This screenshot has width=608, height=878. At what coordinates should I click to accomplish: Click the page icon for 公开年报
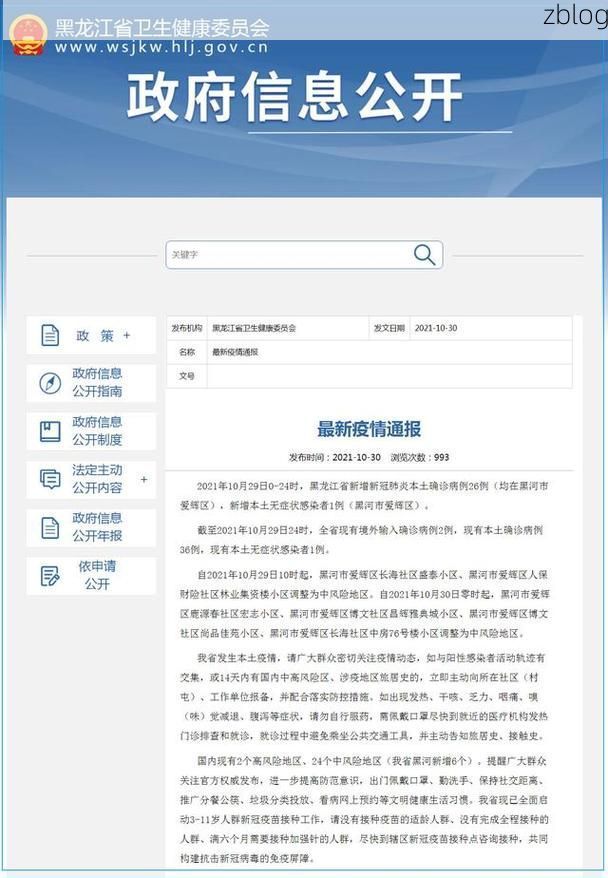coord(50,528)
